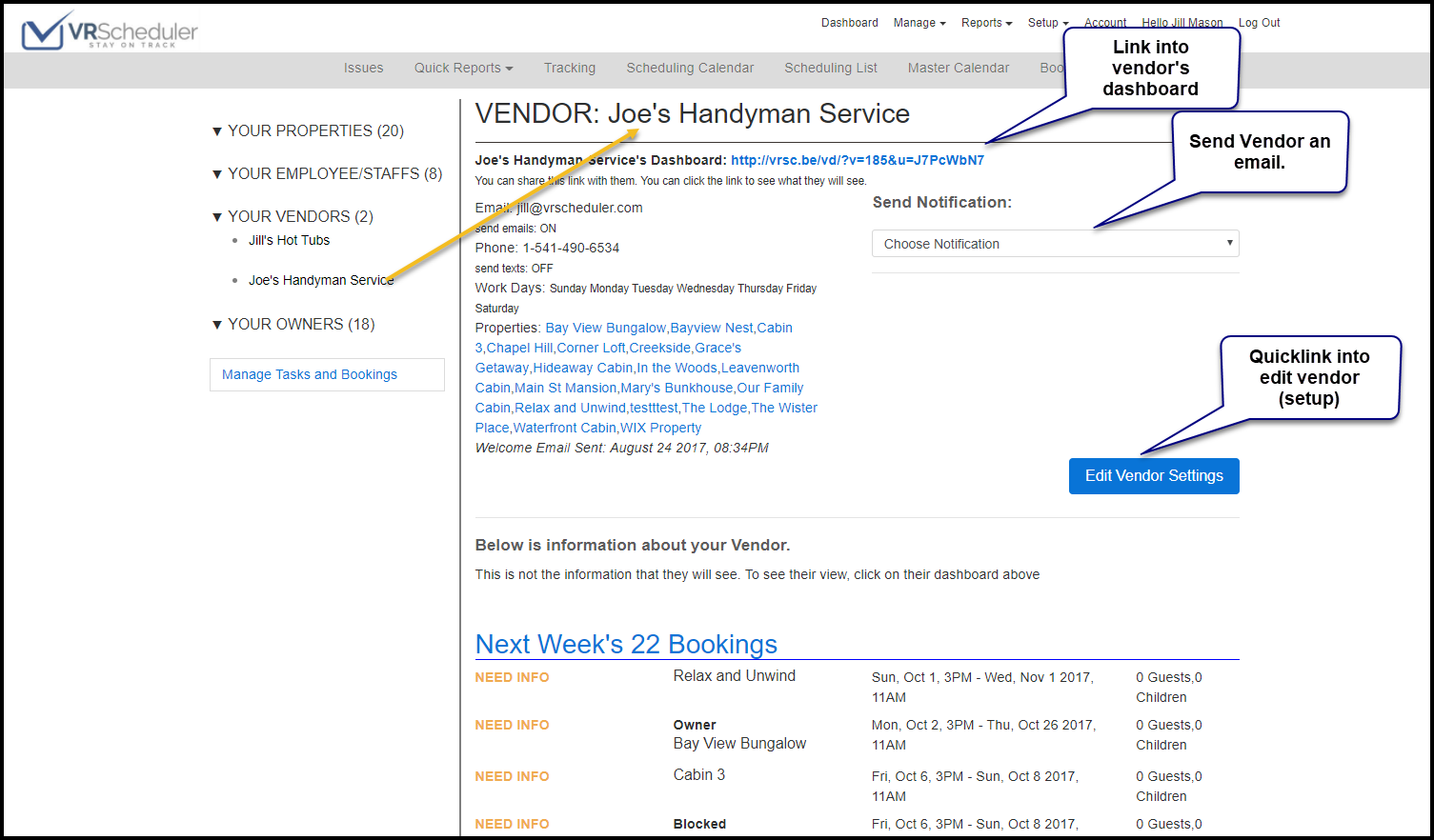The height and width of the screenshot is (840, 1434).
Task: Select vendor Joe's Handyman Service in sidebar
Action: click(x=321, y=280)
